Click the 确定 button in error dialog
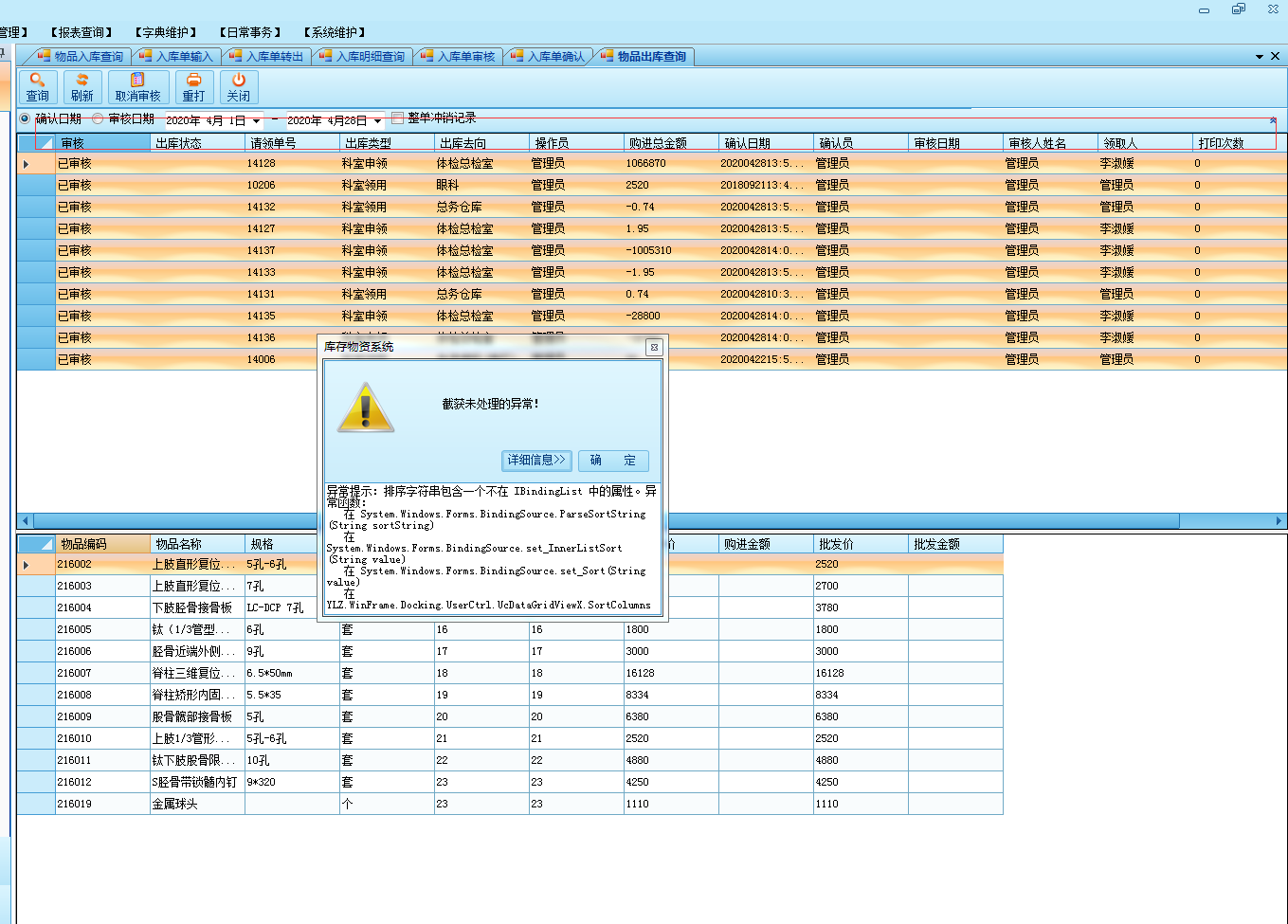The image size is (1288, 924). tap(613, 461)
